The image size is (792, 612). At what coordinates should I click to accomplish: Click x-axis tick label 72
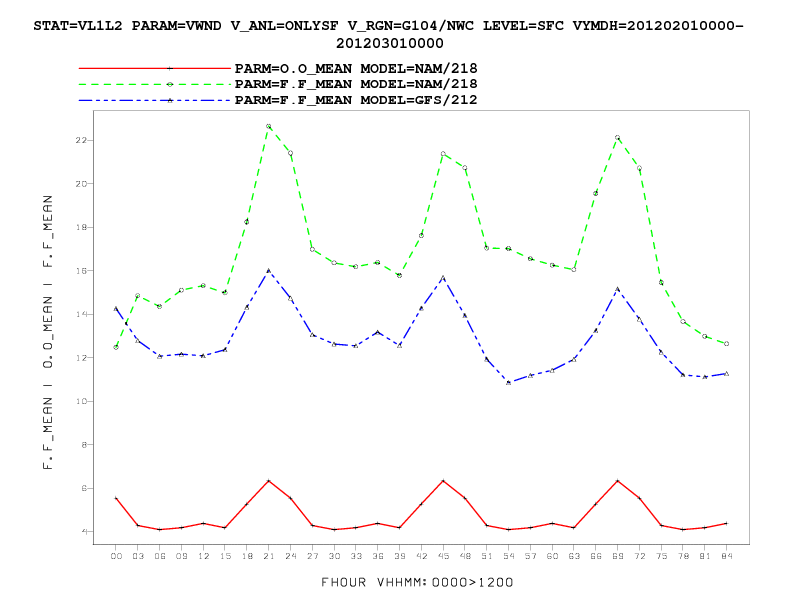click(639, 556)
